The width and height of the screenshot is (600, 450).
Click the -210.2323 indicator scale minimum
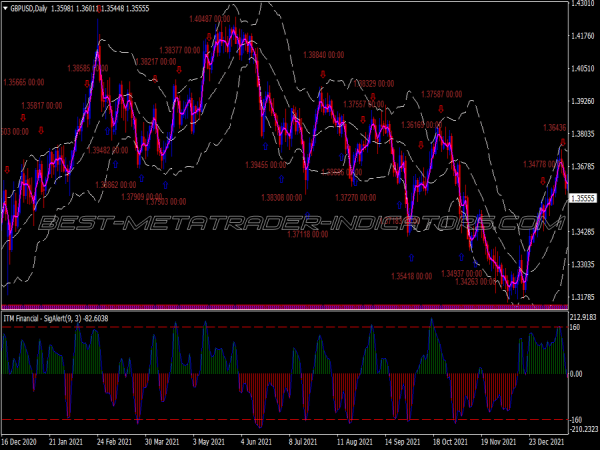pyautogui.click(x=584, y=429)
